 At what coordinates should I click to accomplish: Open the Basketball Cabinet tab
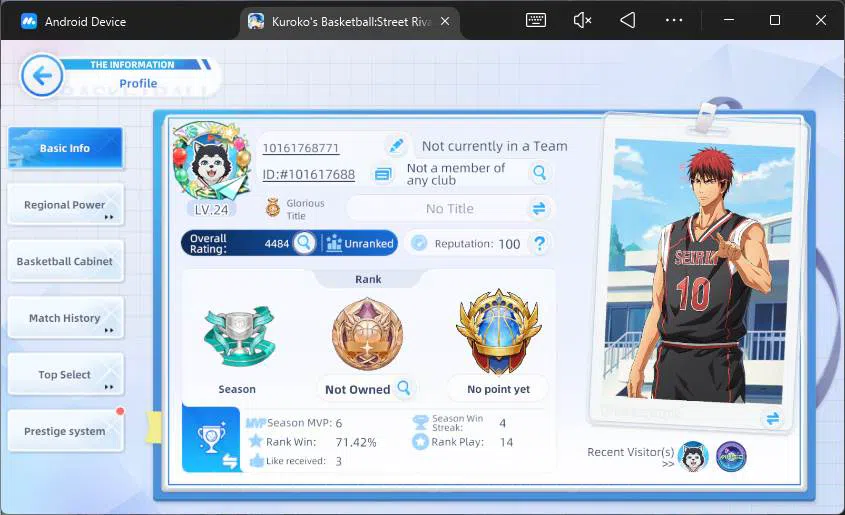pos(65,261)
